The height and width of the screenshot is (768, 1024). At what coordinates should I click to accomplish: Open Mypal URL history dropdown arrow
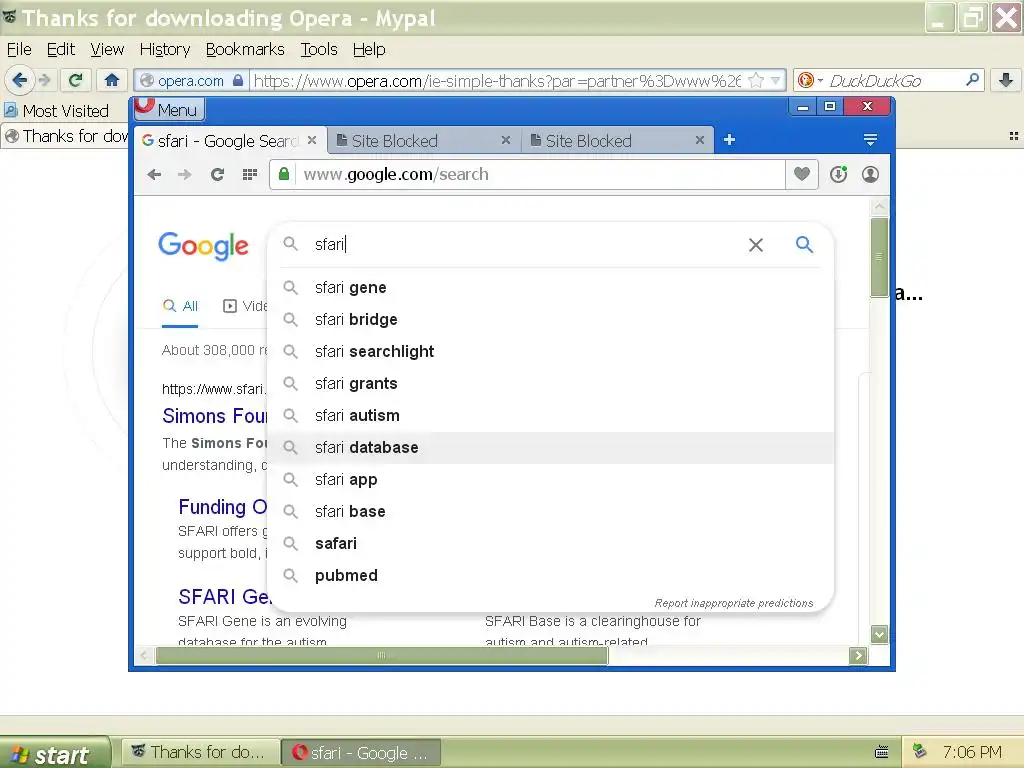click(x=775, y=81)
